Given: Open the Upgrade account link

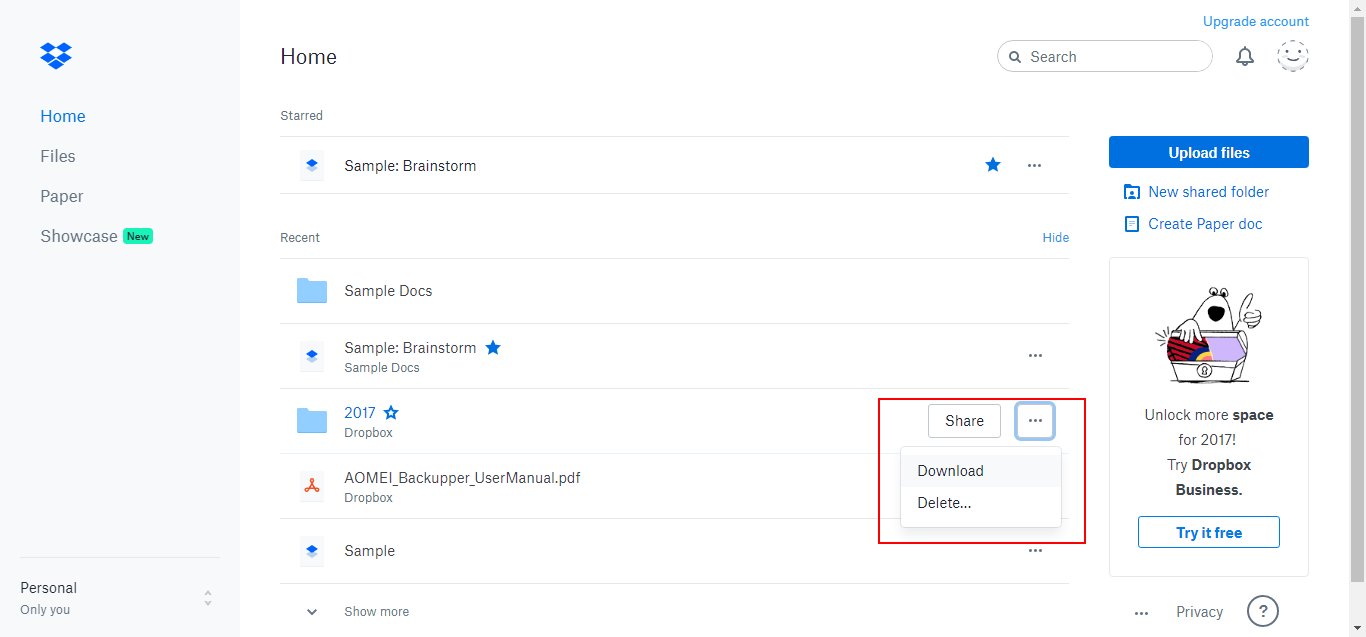Looking at the screenshot, I should click(1255, 21).
